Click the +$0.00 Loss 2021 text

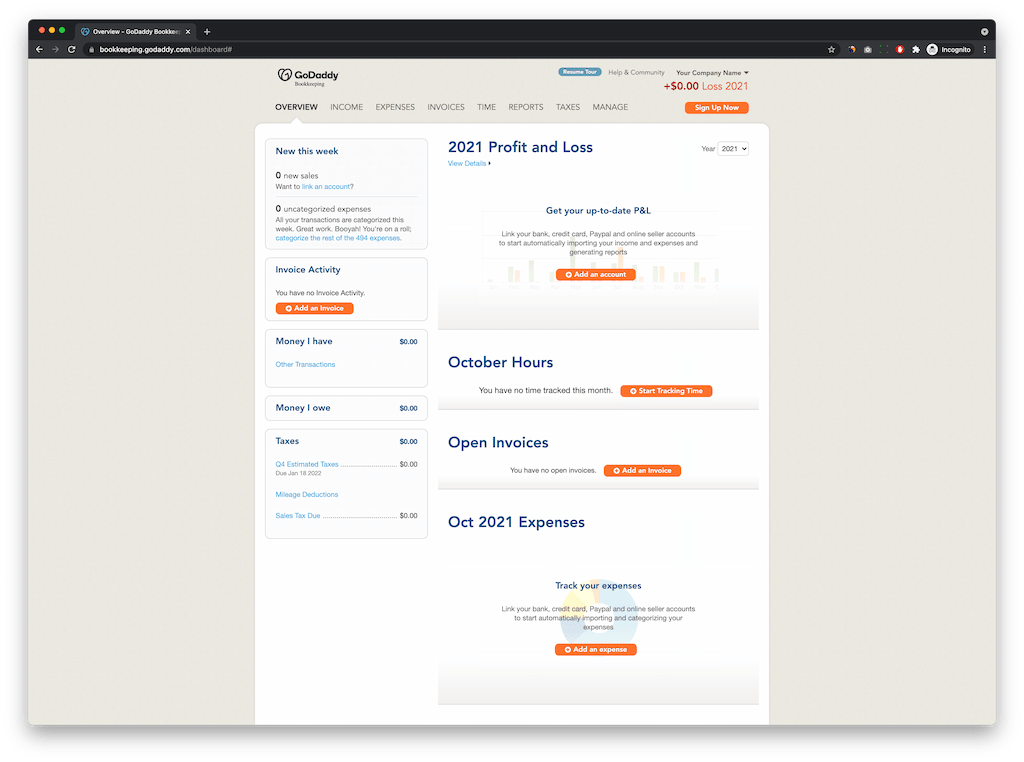pos(706,86)
